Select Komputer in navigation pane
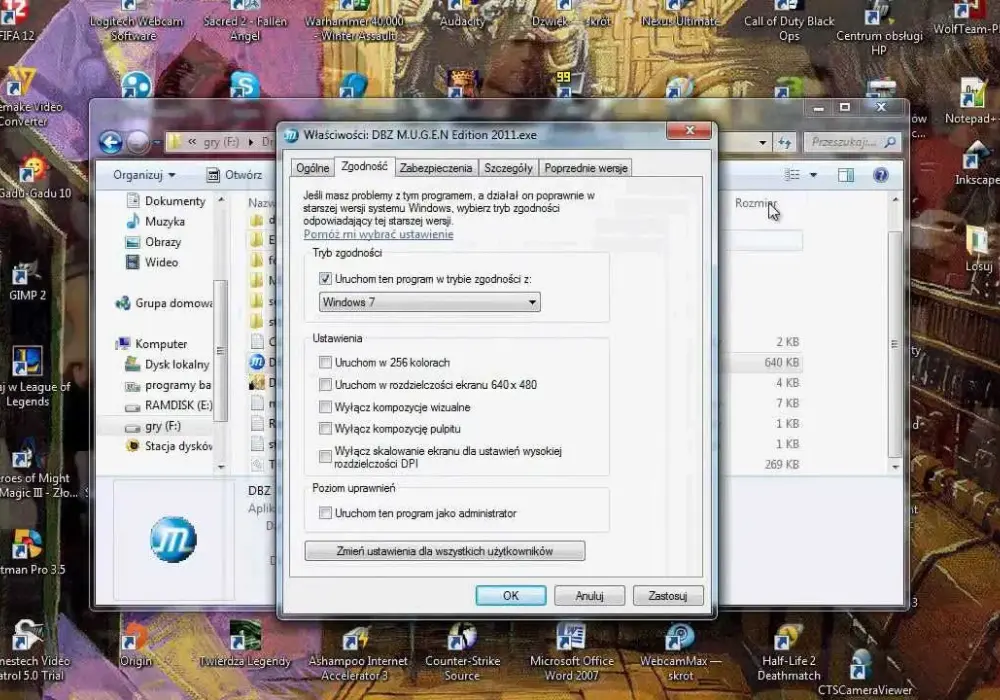Image resolution: width=1000 pixels, height=700 pixels. (152, 344)
